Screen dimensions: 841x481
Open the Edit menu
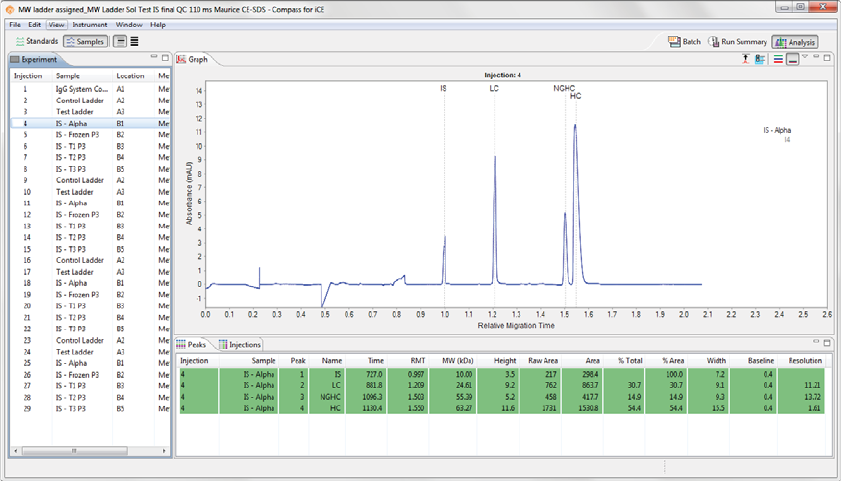35,24
